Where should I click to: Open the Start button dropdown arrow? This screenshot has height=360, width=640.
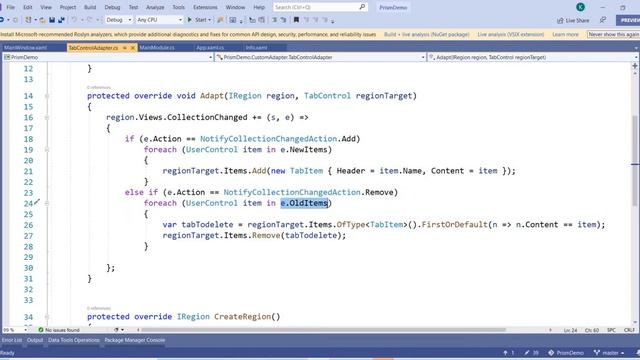[x=209, y=20]
